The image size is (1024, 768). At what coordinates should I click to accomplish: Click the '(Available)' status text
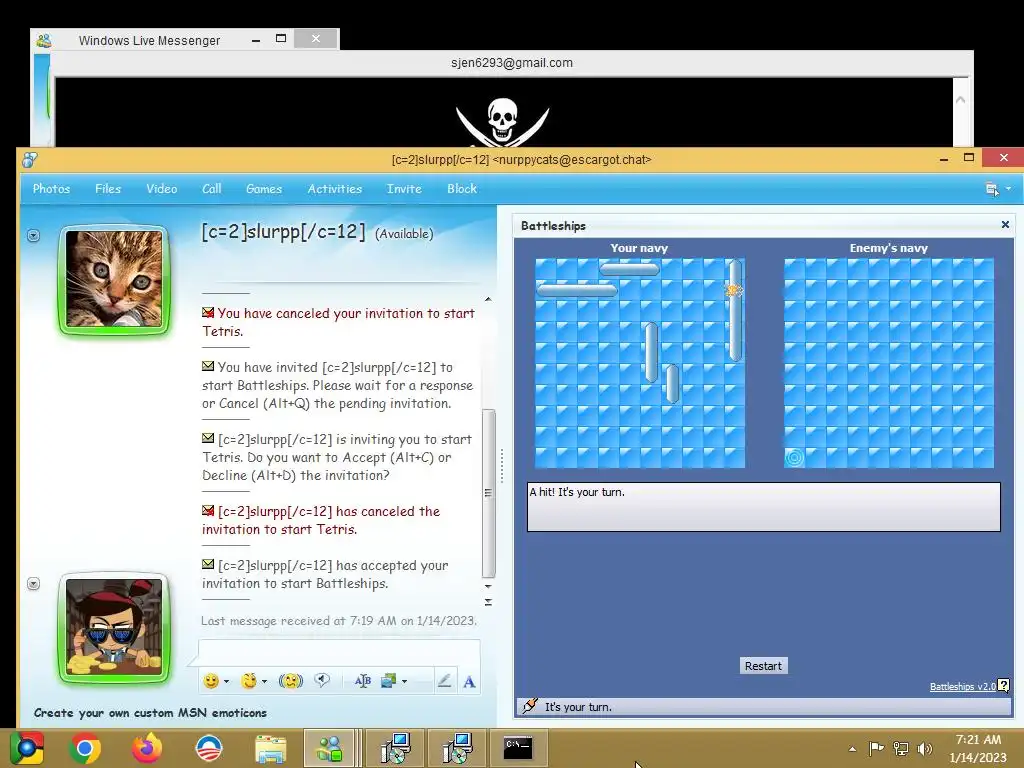pos(404,234)
